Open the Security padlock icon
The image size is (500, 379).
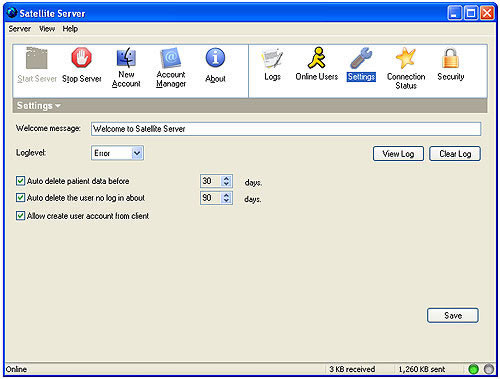click(x=450, y=58)
